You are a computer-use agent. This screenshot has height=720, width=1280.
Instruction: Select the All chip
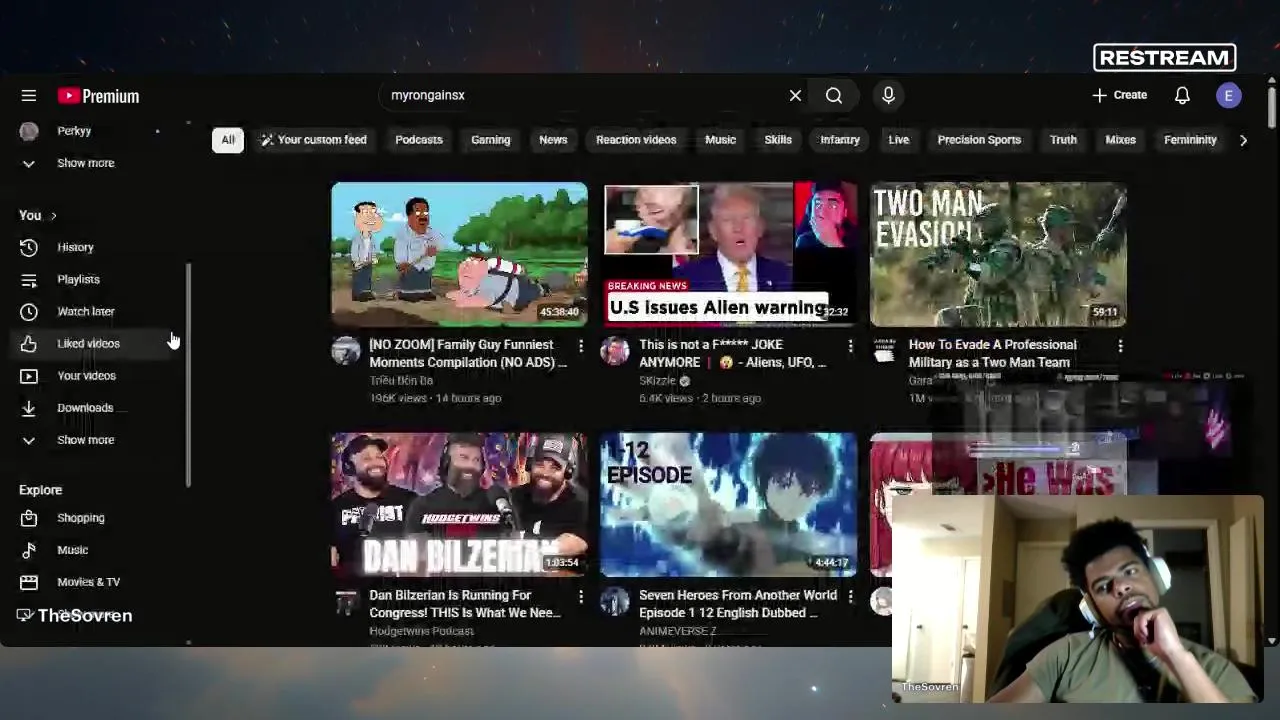click(228, 140)
